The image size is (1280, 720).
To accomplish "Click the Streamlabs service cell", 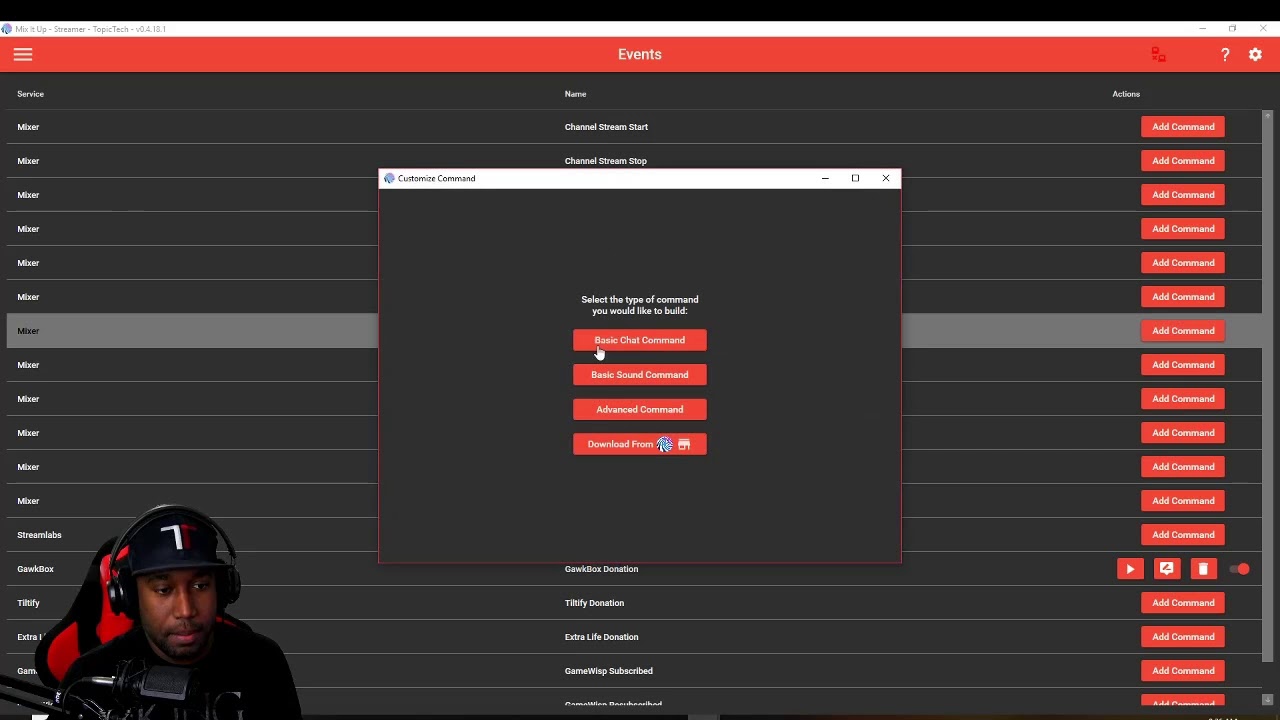I will 39,535.
